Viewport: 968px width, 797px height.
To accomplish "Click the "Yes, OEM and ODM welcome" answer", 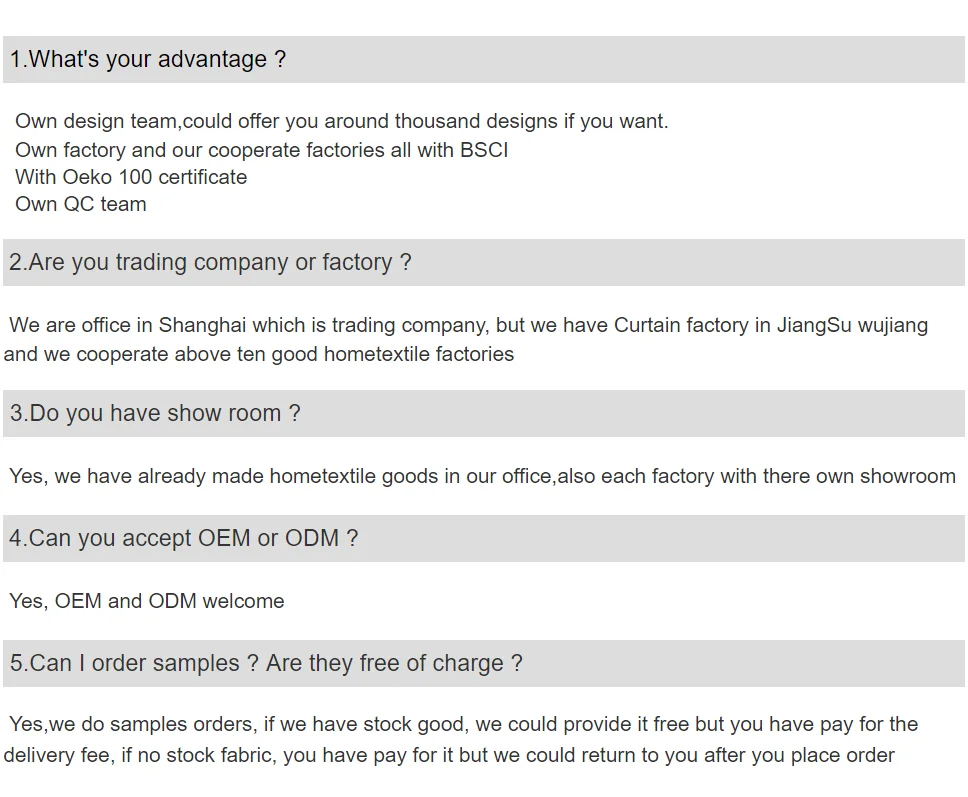I will (x=147, y=602).
